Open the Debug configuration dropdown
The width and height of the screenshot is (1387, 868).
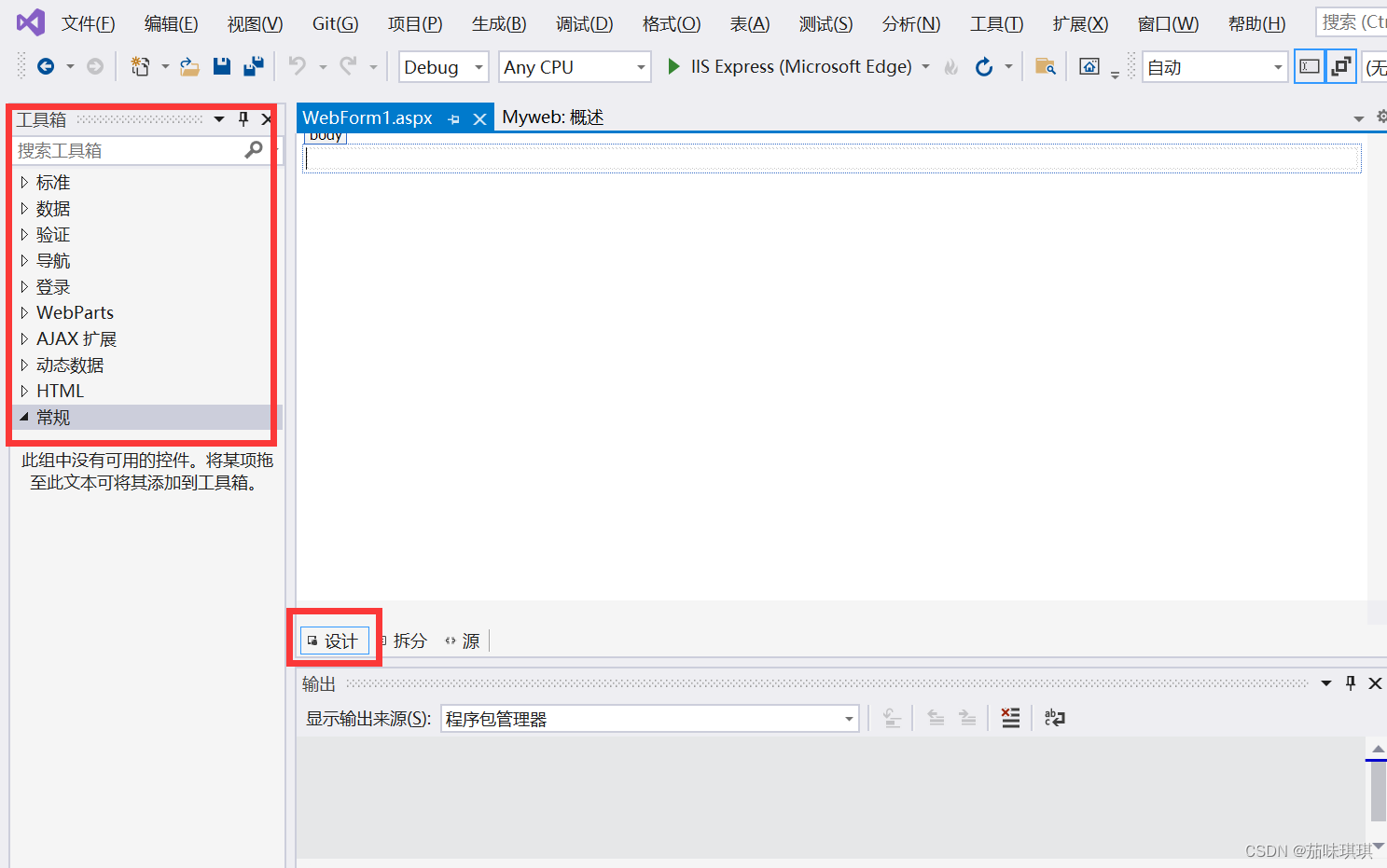(x=443, y=67)
